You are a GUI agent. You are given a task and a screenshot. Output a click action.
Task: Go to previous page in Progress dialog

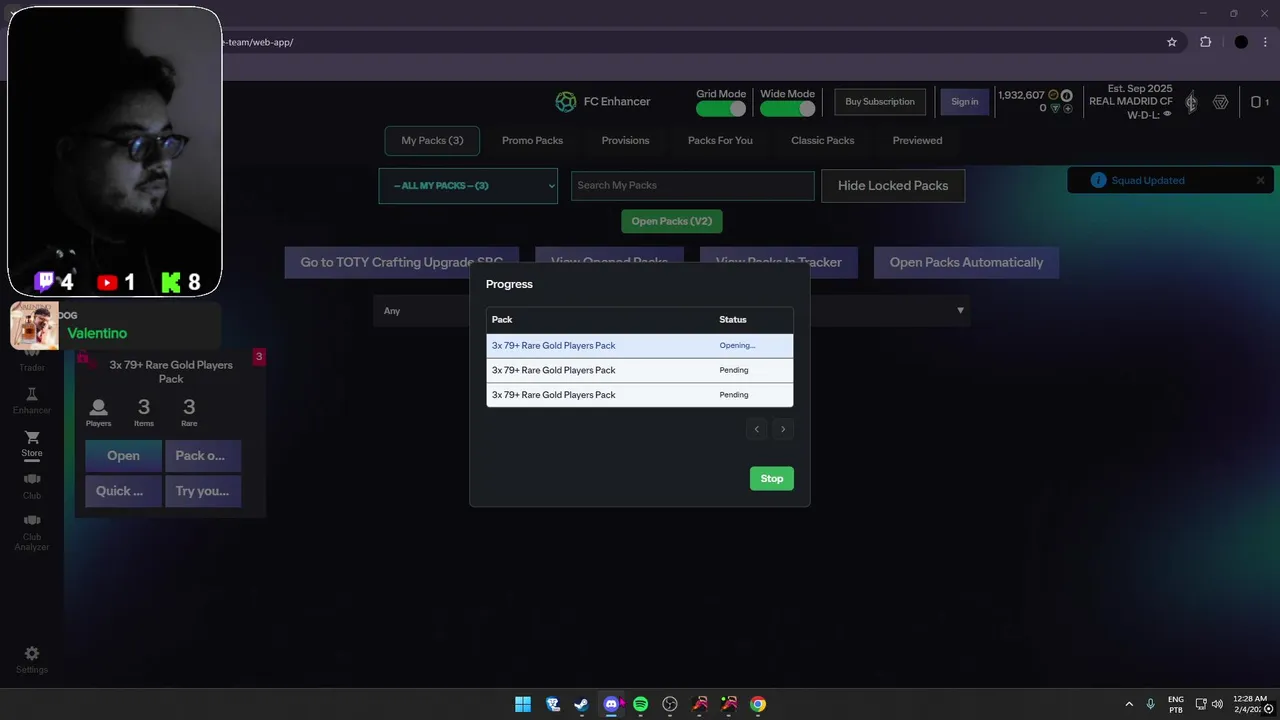click(757, 429)
